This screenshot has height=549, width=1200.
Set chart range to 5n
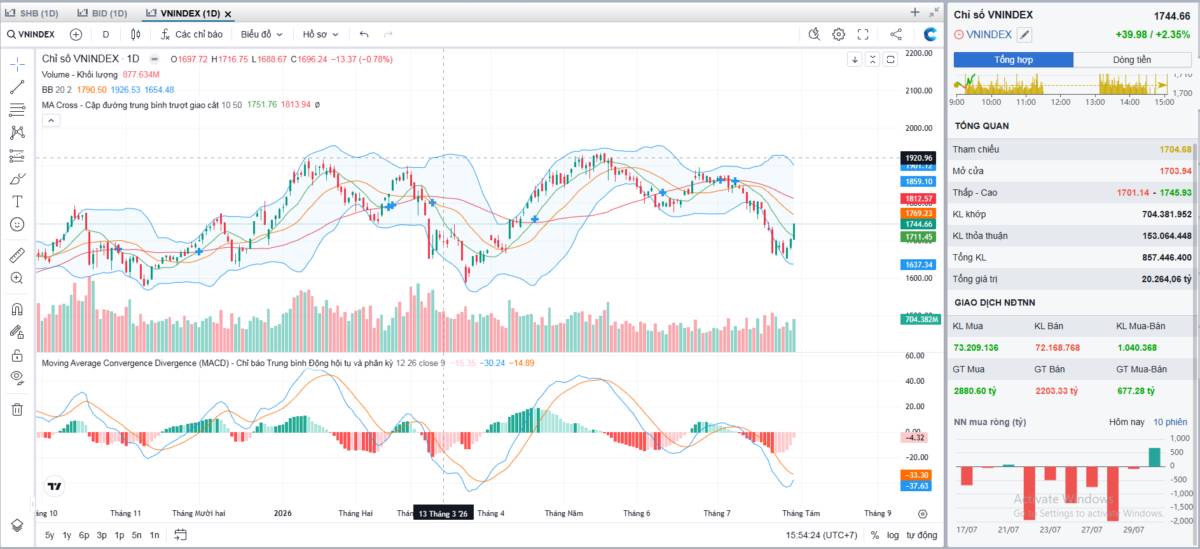[137, 535]
